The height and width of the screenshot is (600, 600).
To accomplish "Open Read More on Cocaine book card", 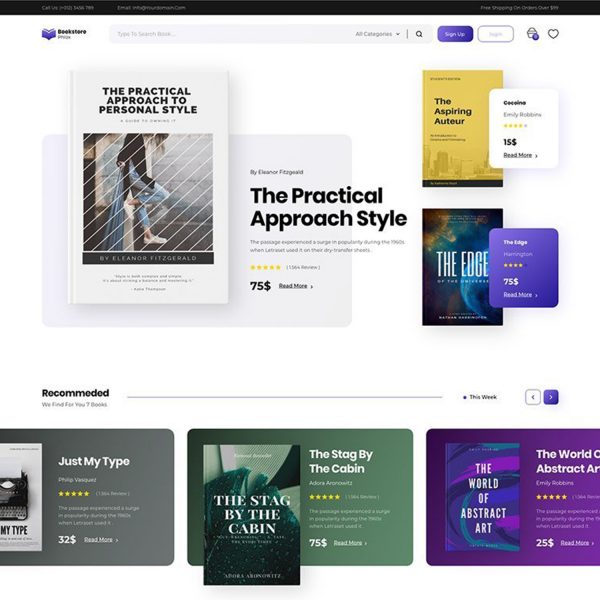I will coord(520,155).
